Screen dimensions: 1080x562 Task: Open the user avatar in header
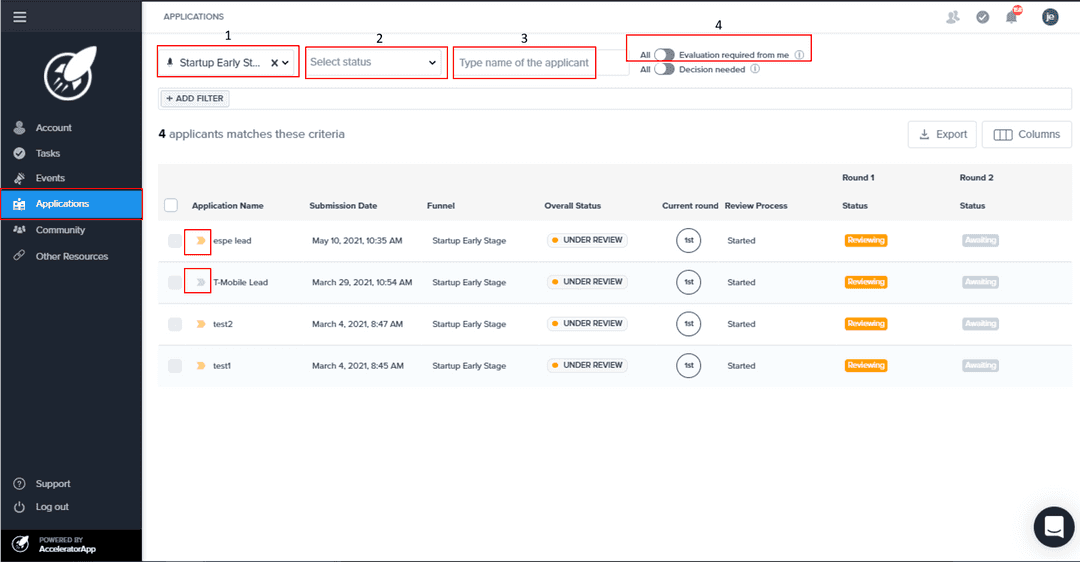coord(1049,17)
